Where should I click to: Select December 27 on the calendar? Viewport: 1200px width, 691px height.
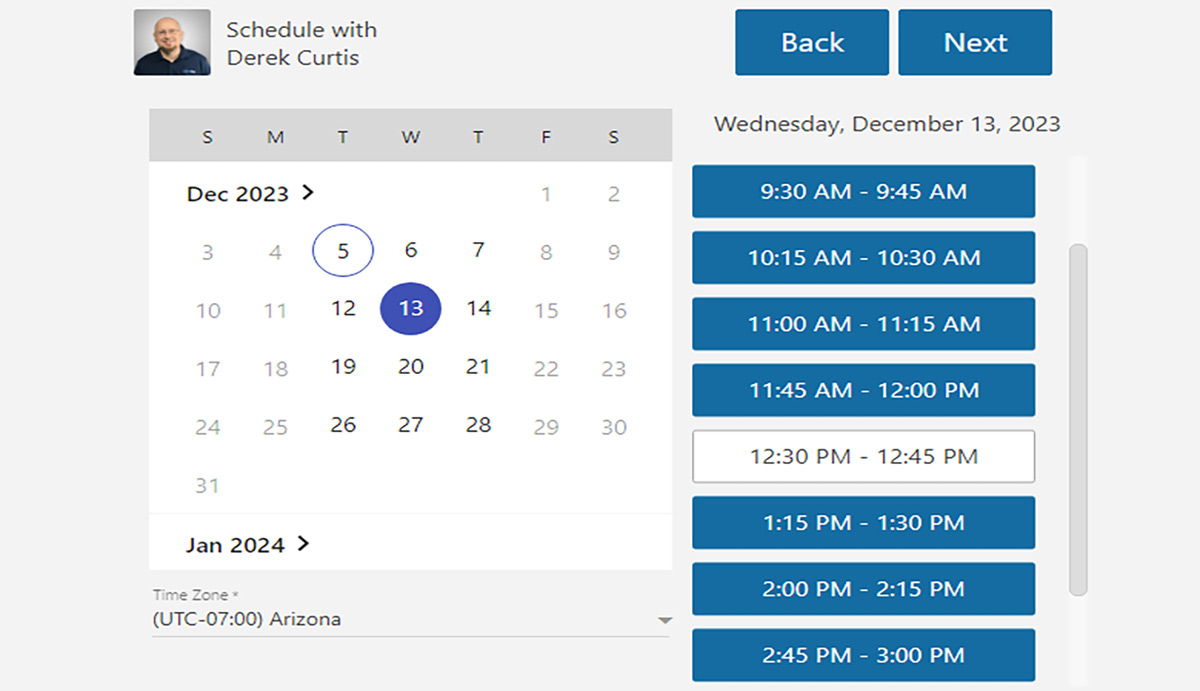[411, 425]
